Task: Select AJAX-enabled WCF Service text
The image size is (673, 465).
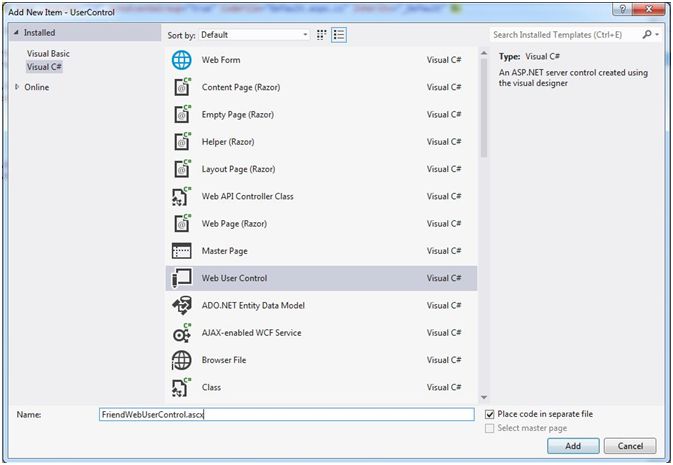Action: [252, 333]
